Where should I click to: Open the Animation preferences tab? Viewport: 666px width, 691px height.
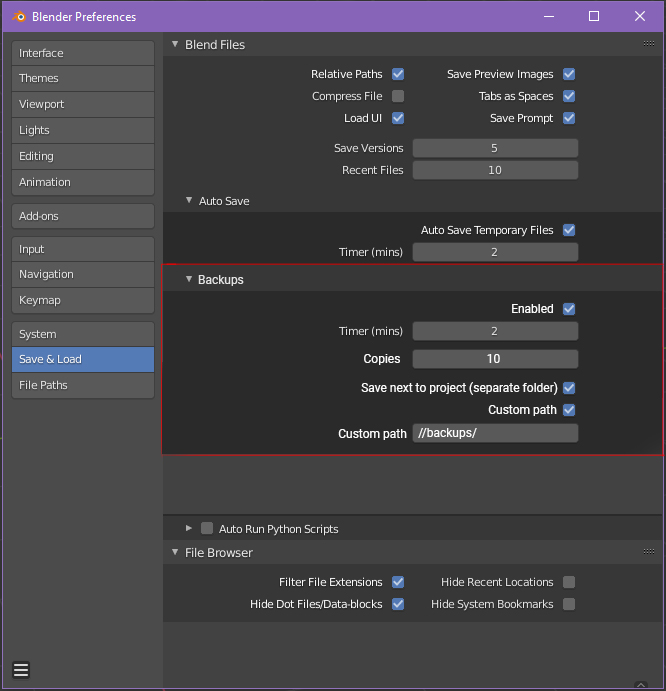(83, 182)
